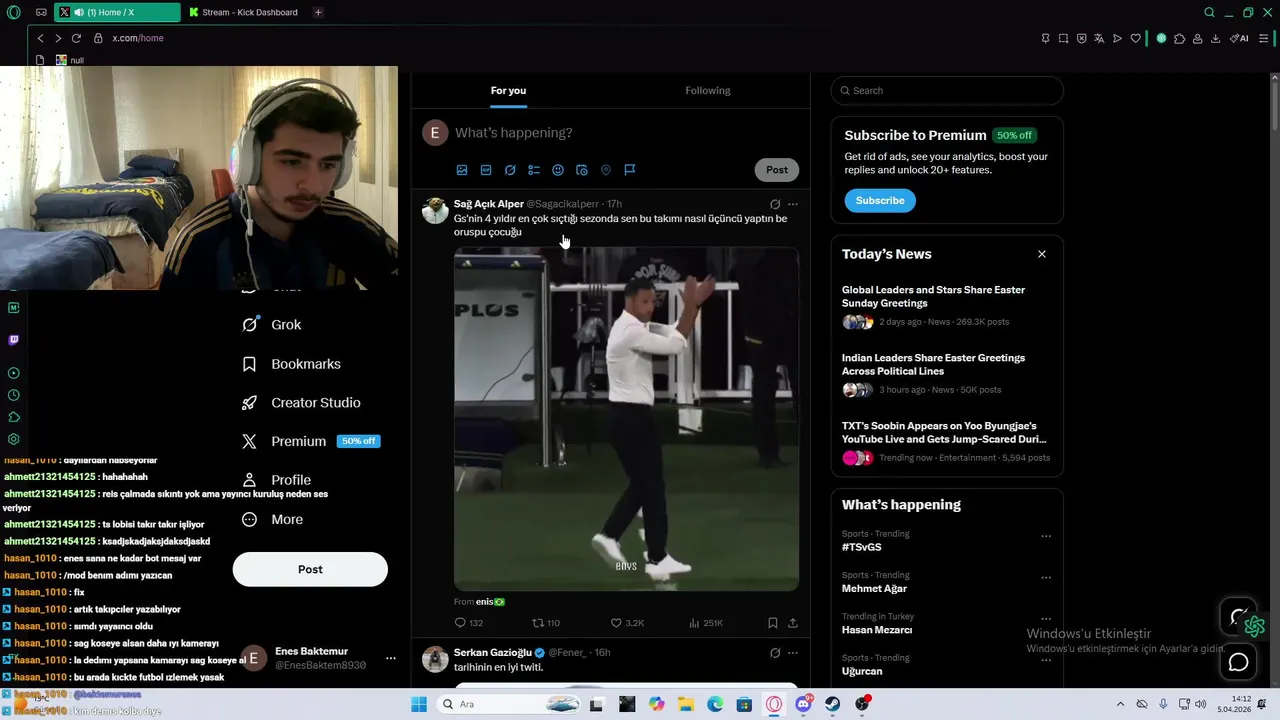Play the video of the man clapping
The height and width of the screenshot is (720, 1280).
point(626,419)
